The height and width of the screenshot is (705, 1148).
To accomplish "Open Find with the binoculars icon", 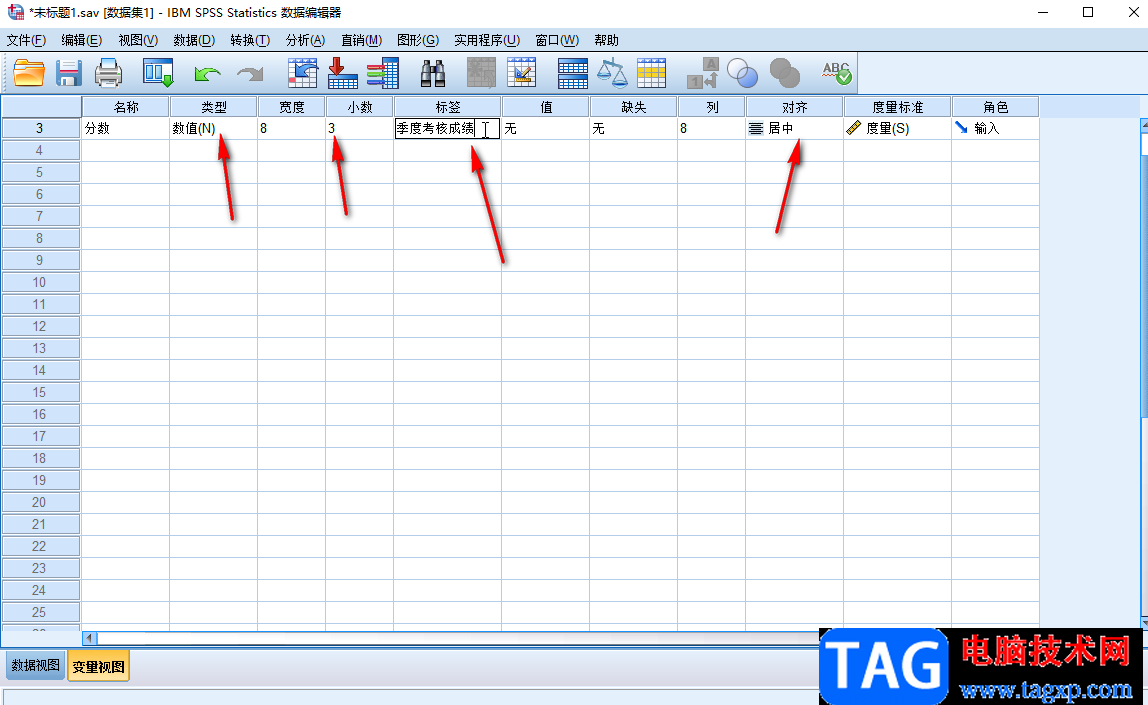I will [433, 73].
